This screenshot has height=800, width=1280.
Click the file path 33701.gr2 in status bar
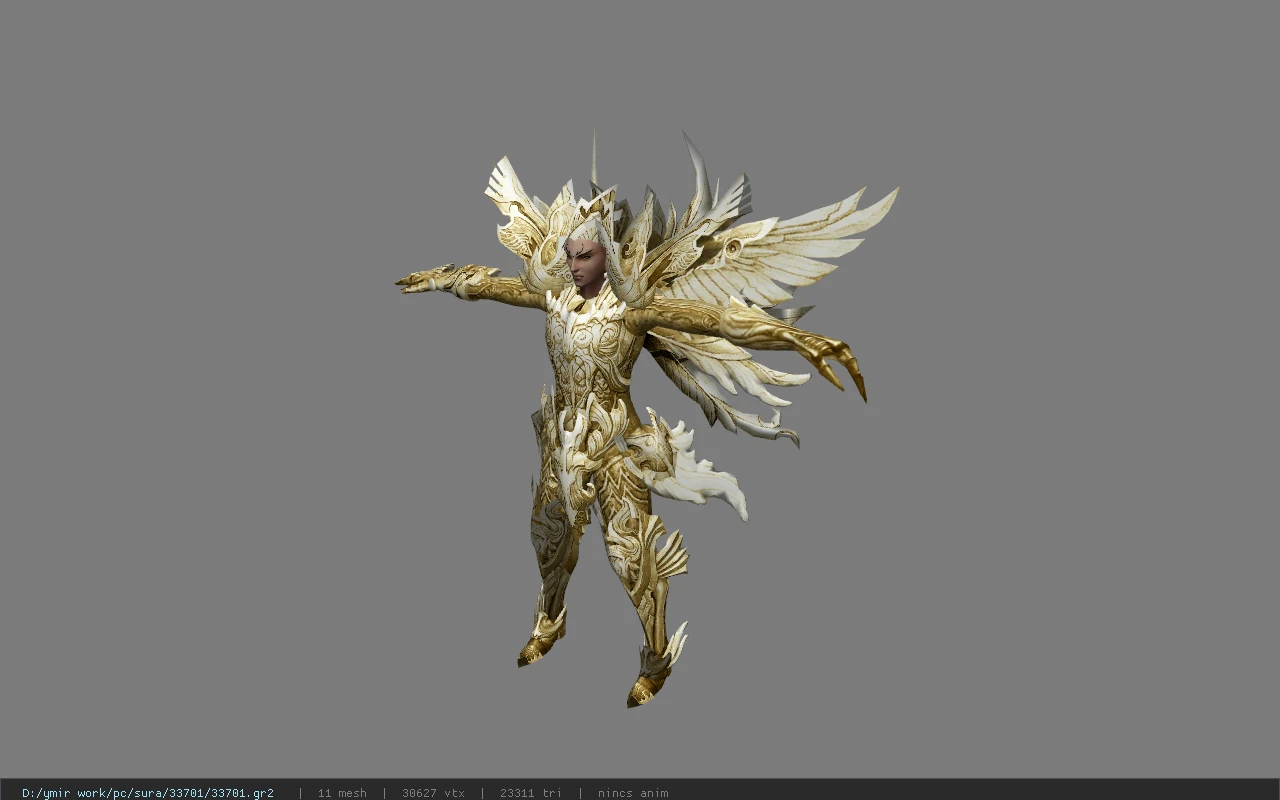(x=148, y=793)
